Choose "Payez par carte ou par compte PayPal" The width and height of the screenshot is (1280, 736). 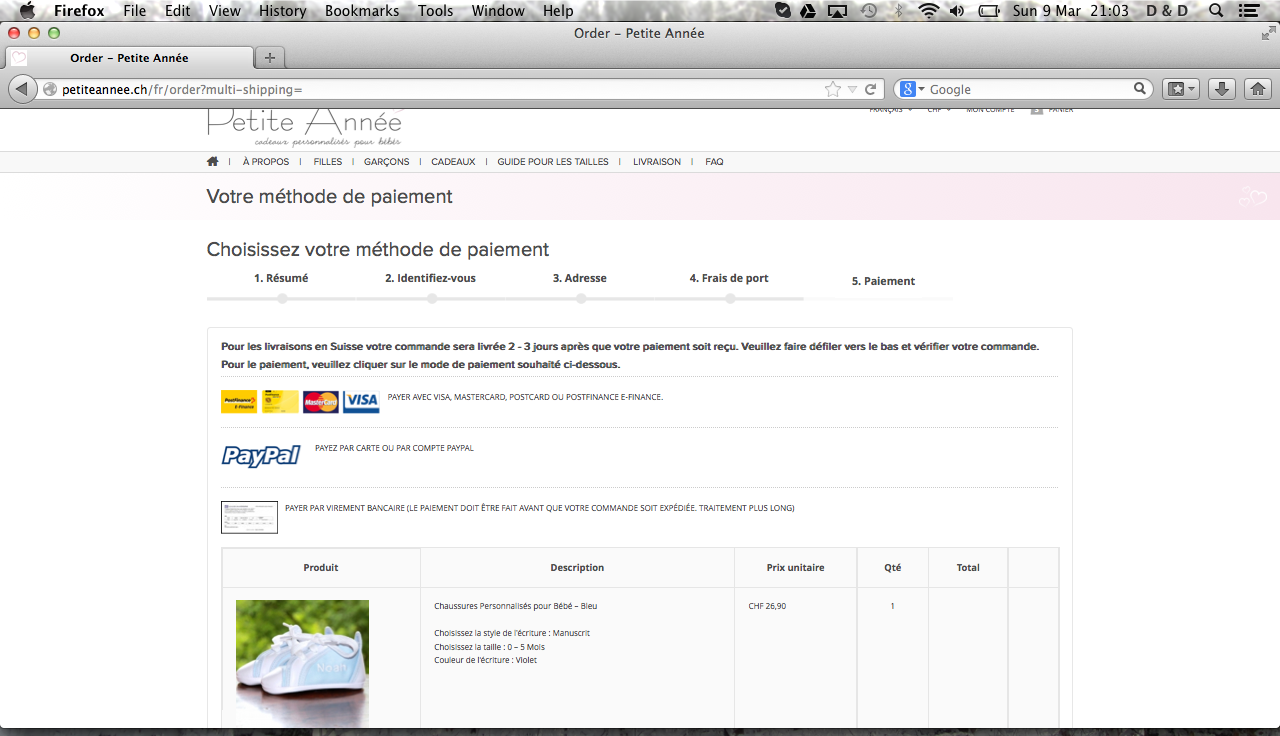pos(394,448)
